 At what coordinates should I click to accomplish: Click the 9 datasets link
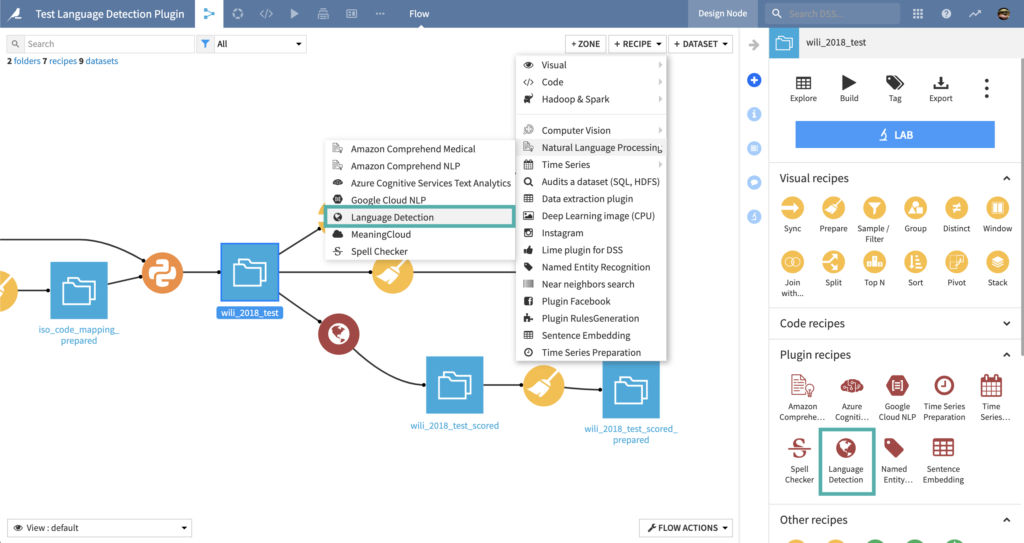(x=98, y=61)
